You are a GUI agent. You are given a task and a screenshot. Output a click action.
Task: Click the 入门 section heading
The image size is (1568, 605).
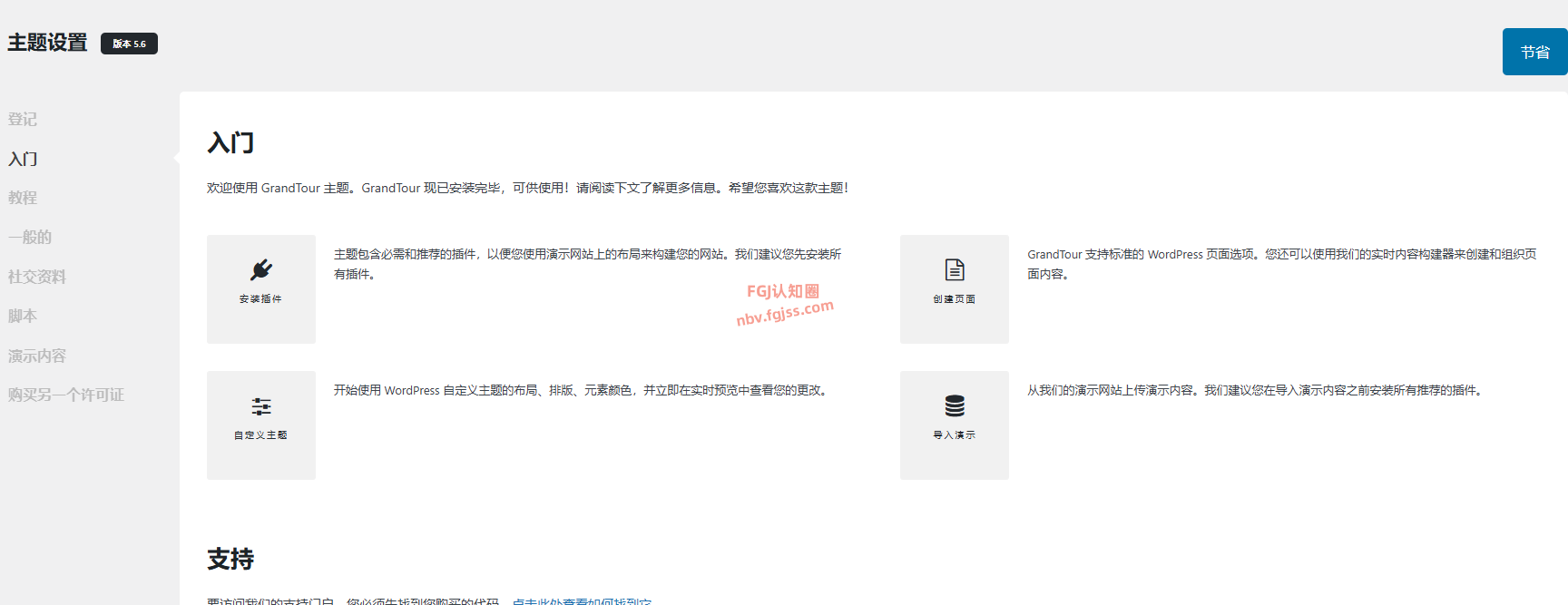point(230,142)
